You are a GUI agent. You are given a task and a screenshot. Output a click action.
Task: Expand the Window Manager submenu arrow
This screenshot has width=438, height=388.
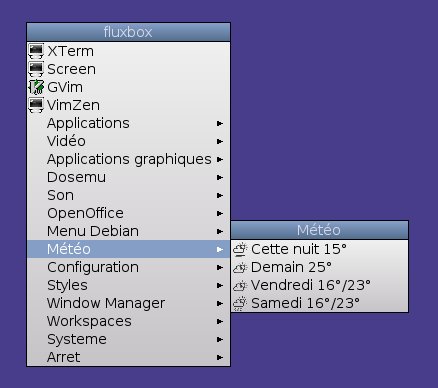[x=220, y=304]
